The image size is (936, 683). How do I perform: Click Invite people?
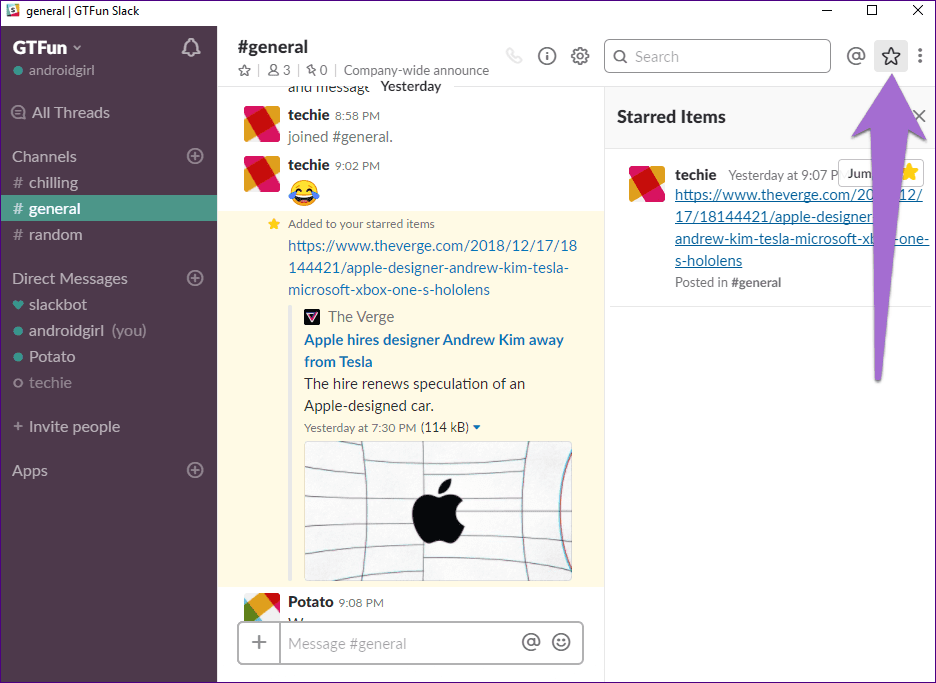click(x=67, y=426)
